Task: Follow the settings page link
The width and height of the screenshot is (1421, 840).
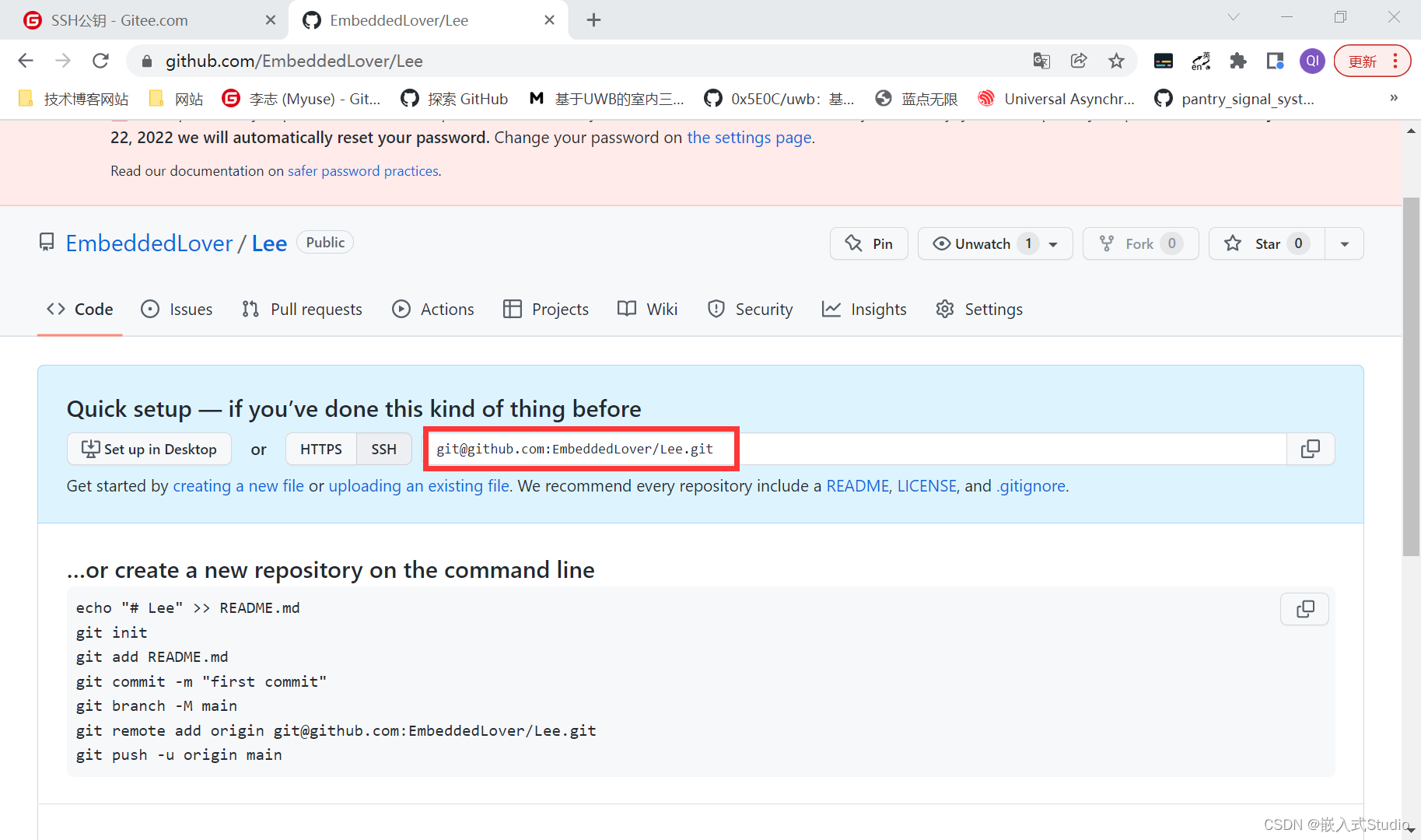Action: [750, 138]
